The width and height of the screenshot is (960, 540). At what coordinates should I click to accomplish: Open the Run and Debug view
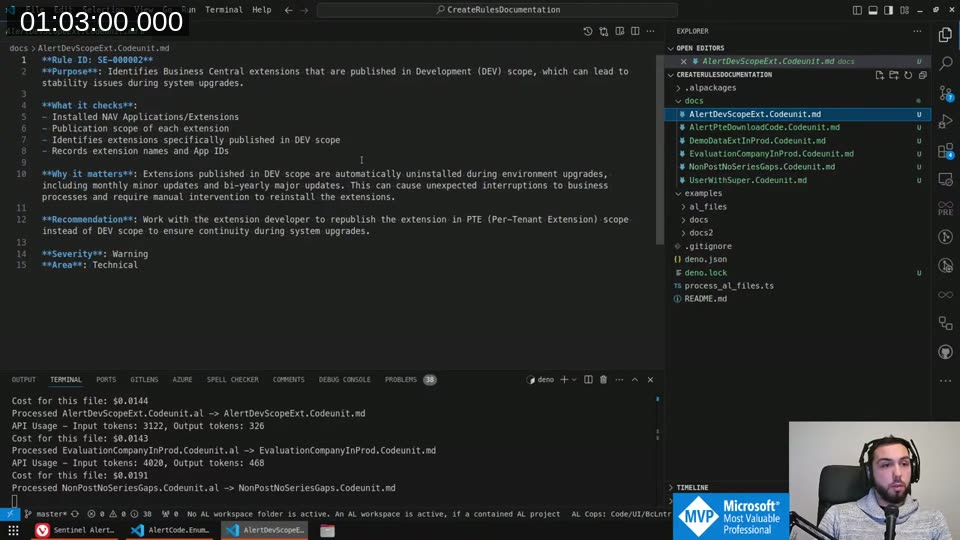coord(945,121)
